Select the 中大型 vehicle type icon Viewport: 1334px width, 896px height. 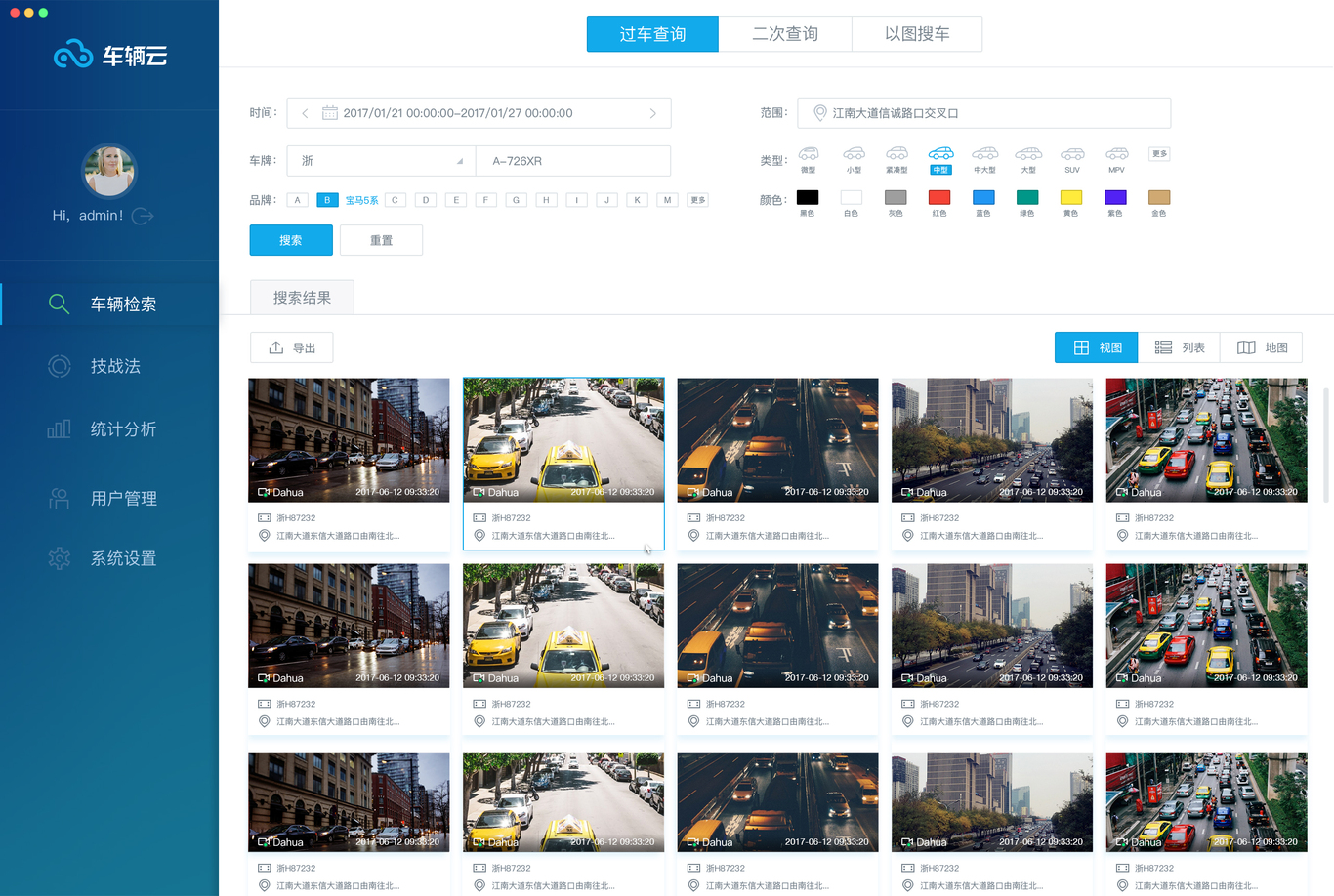pyautogui.click(x=984, y=154)
